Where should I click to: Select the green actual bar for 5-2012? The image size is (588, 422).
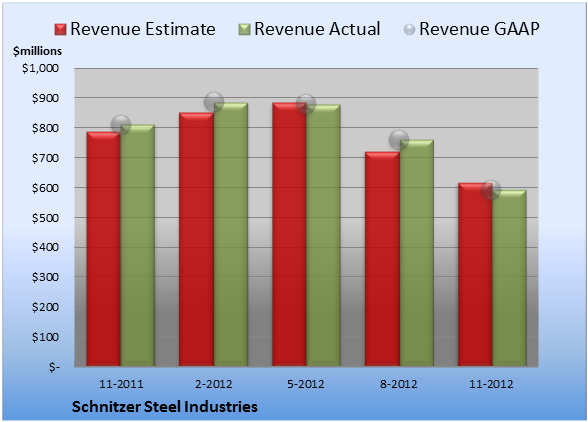coord(323,235)
